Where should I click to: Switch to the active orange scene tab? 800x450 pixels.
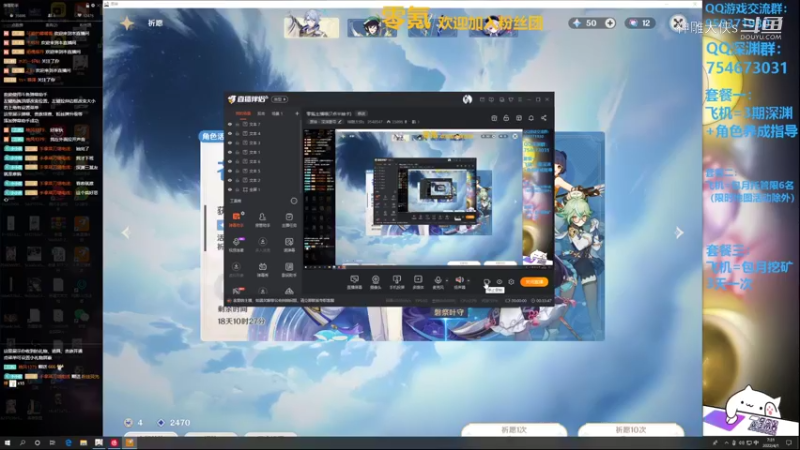(x=243, y=113)
